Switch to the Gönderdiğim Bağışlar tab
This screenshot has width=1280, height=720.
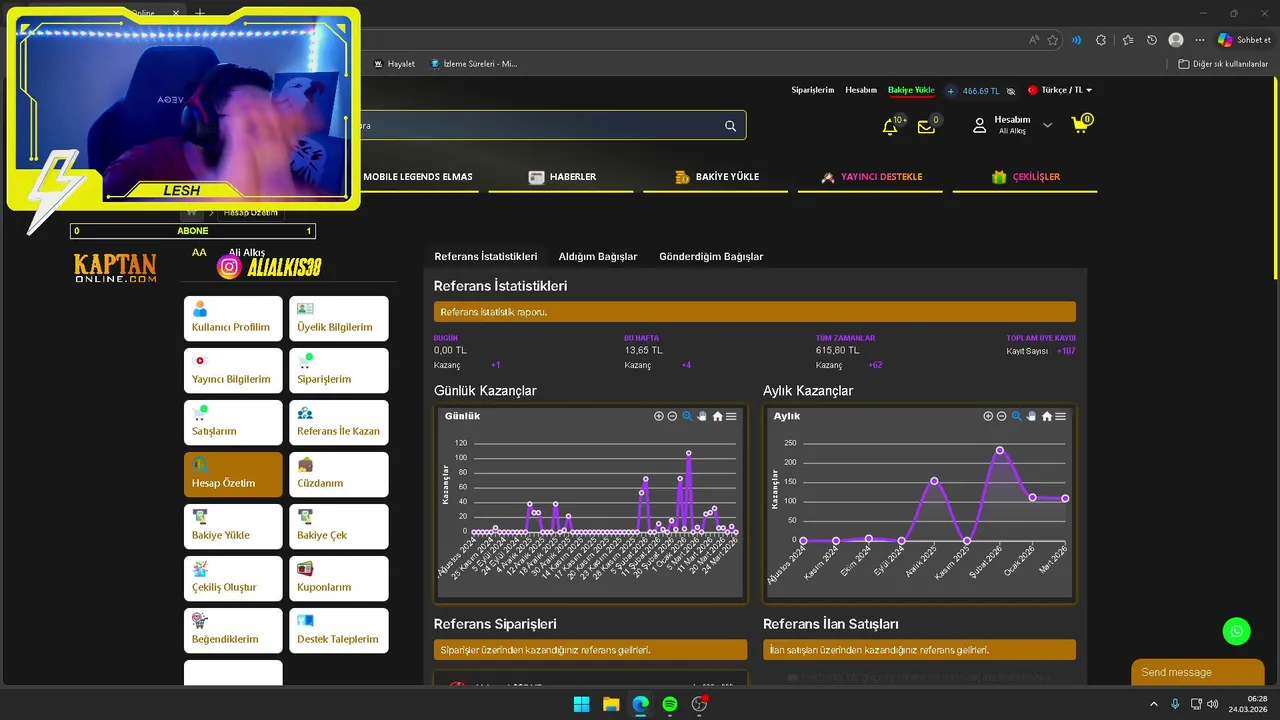(711, 256)
